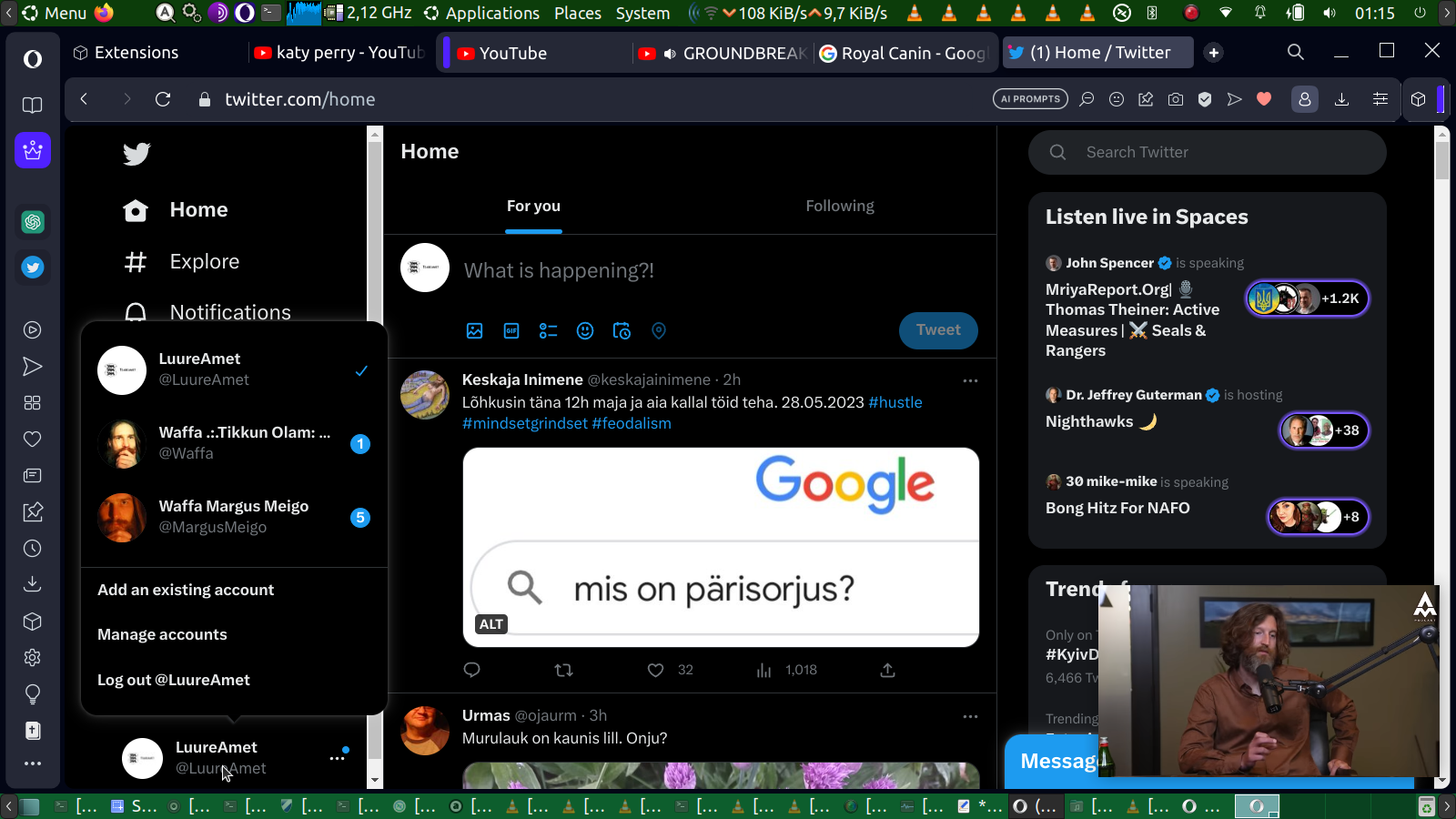Take a snapshot using address bar camera icon
This screenshot has height=819, width=1456.
pos(1176,99)
